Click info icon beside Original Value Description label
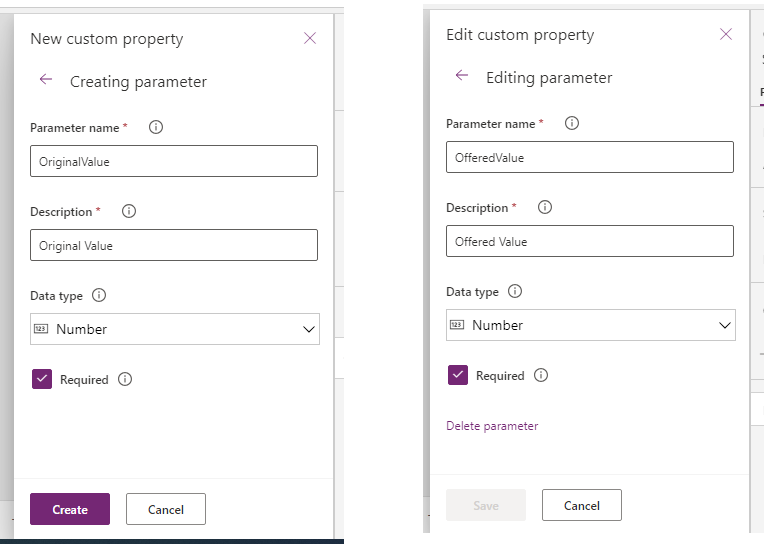This screenshot has height=545, width=771. [128, 212]
